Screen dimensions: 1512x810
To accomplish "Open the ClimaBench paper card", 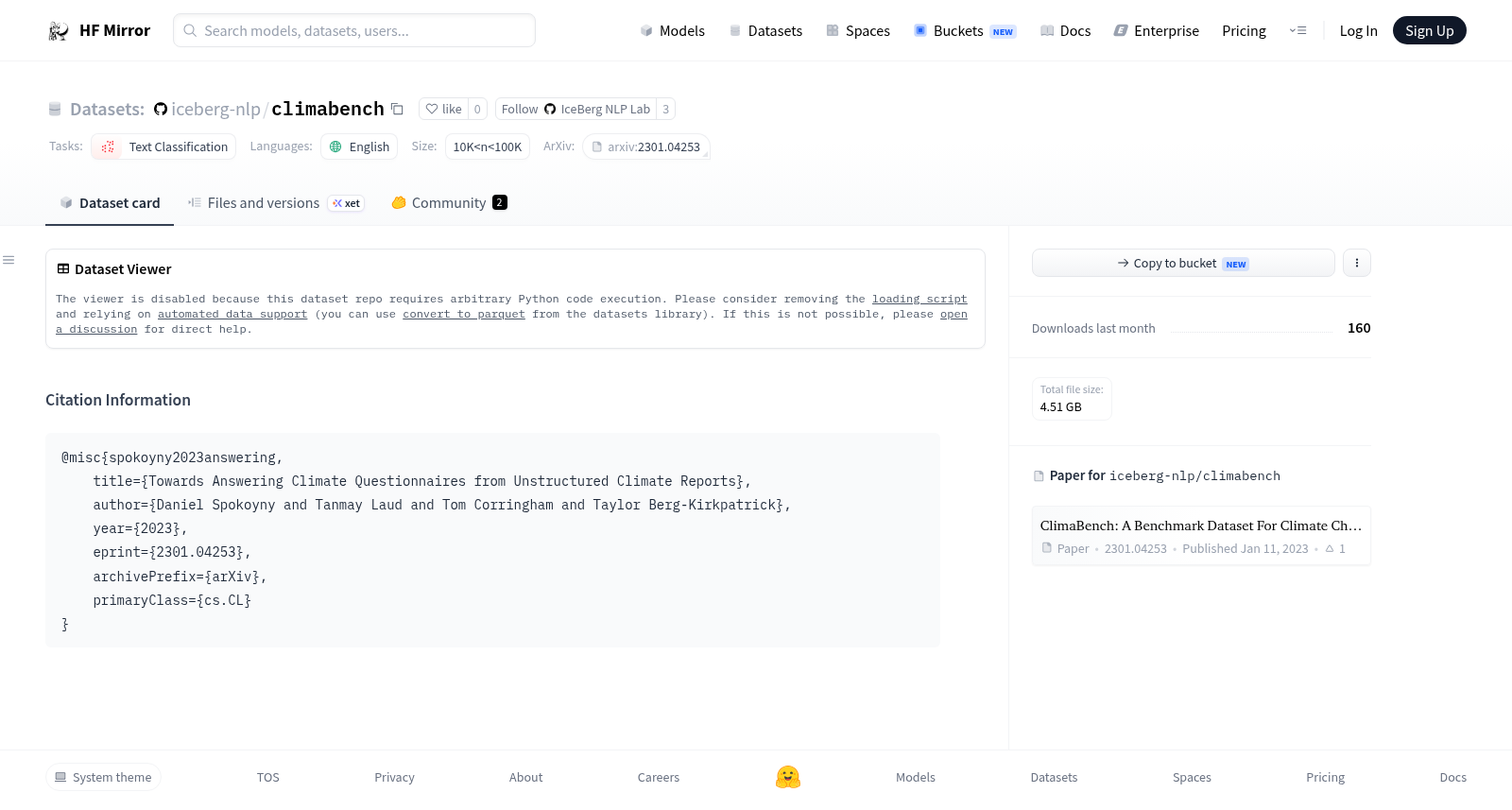I will [x=1201, y=536].
